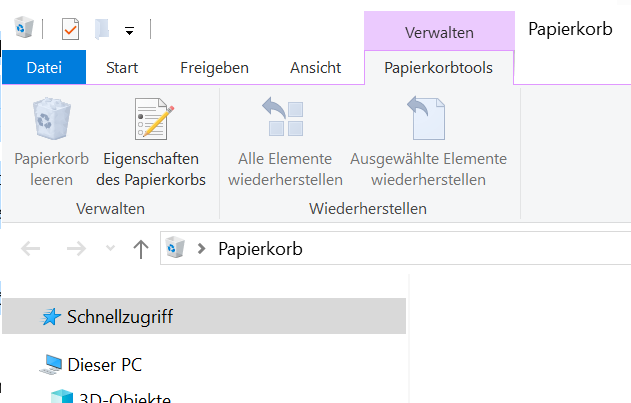Click the back navigation arrow
The width and height of the screenshot is (631, 403).
(x=31, y=249)
